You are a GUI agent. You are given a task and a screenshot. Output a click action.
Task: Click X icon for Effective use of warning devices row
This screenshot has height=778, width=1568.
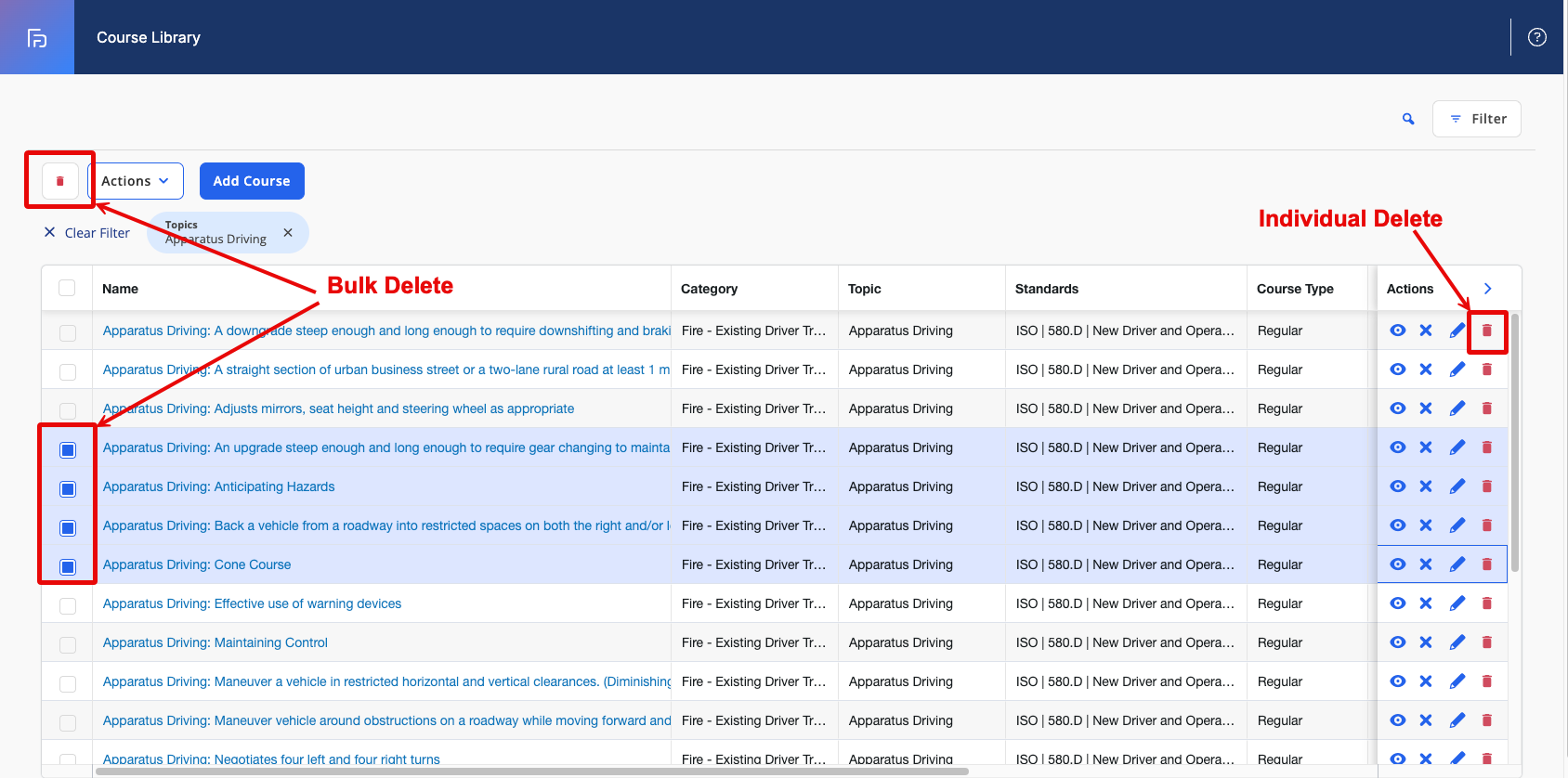tap(1426, 603)
